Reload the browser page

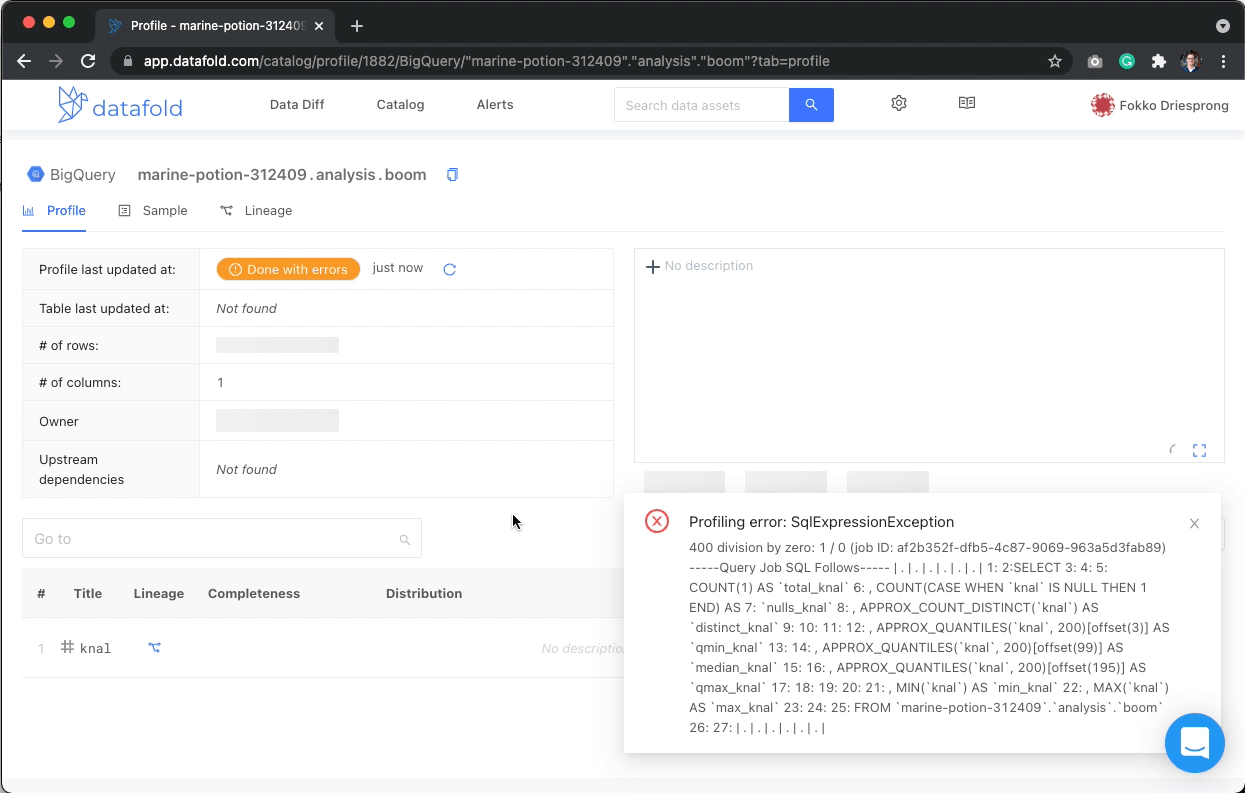[x=88, y=61]
